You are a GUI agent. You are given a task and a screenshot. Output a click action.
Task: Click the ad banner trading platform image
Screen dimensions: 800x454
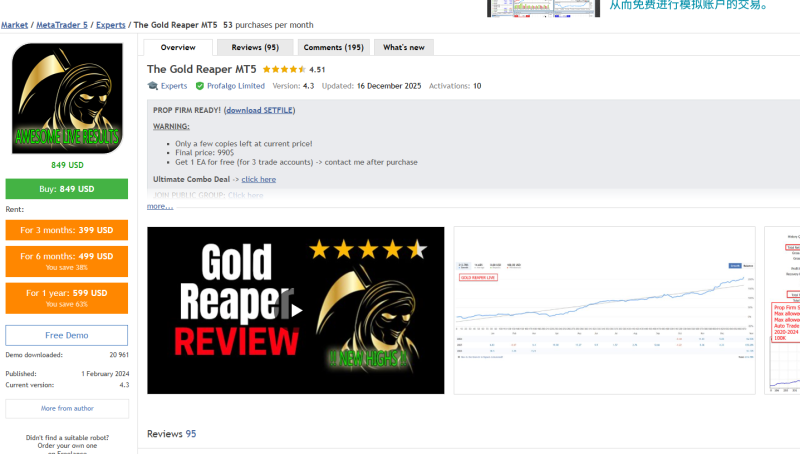(543, 8)
